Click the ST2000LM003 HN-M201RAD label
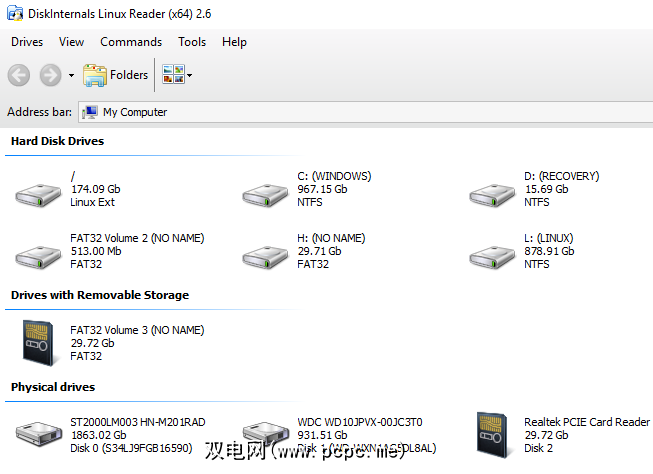Viewport: 653px width, 474px height. pos(138,422)
